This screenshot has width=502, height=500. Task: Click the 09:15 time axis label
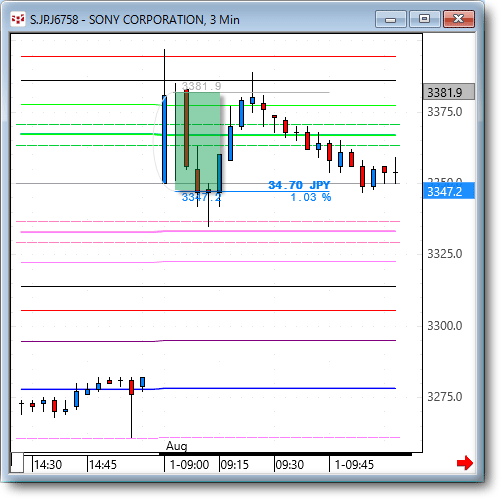[235, 465]
